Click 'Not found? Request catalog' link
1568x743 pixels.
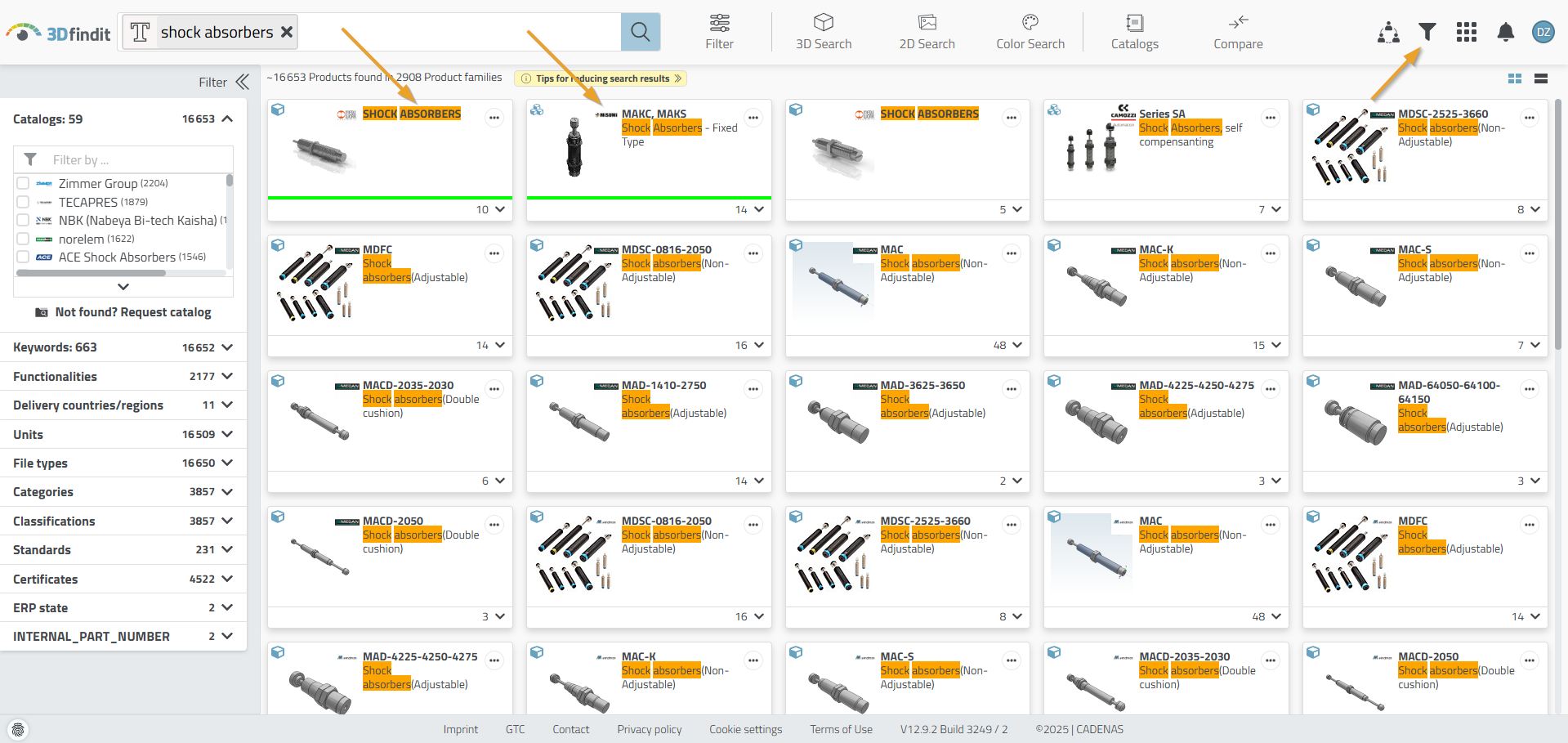(123, 312)
